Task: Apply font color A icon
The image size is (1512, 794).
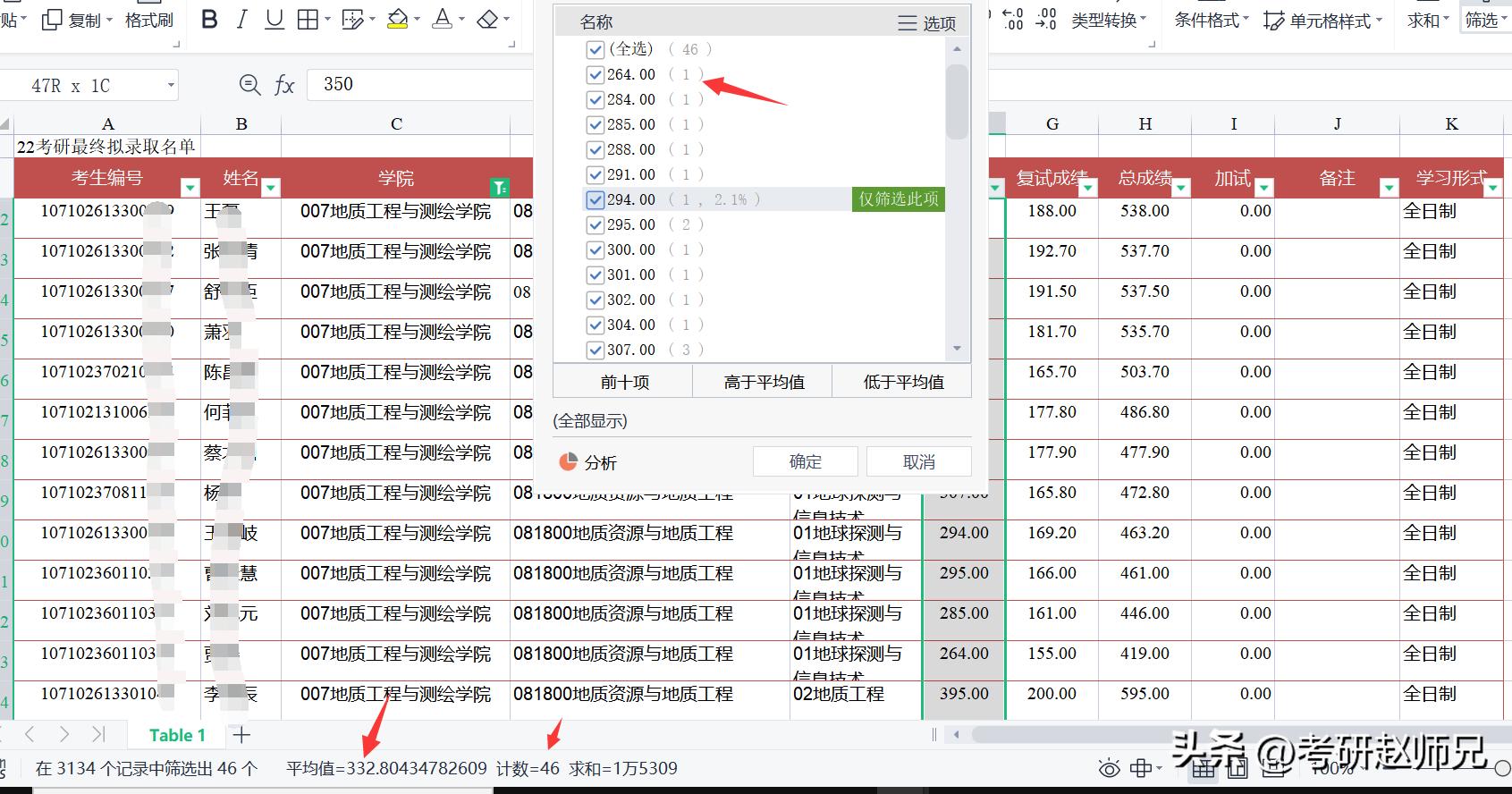Action: pyautogui.click(x=442, y=20)
